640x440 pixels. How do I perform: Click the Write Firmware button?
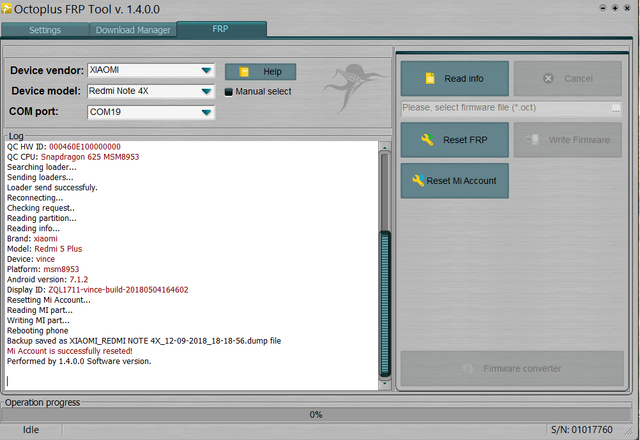click(x=568, y=140)
